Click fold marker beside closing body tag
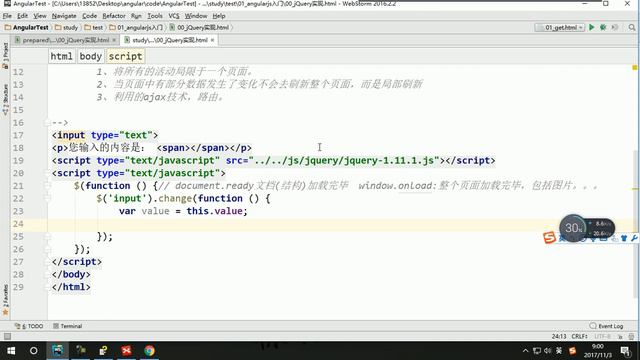Viewport: 640px width, 360px height. tap(47, 274)
